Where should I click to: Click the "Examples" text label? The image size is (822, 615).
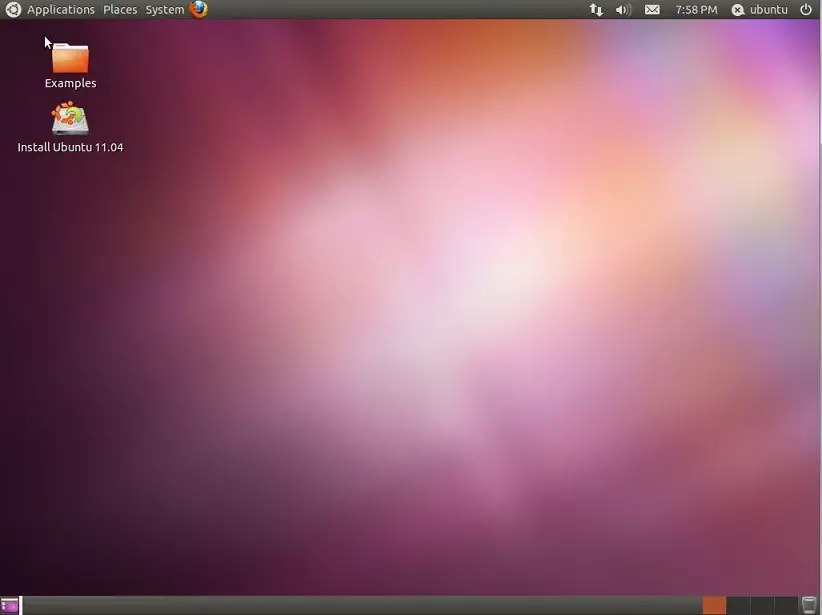70,84
